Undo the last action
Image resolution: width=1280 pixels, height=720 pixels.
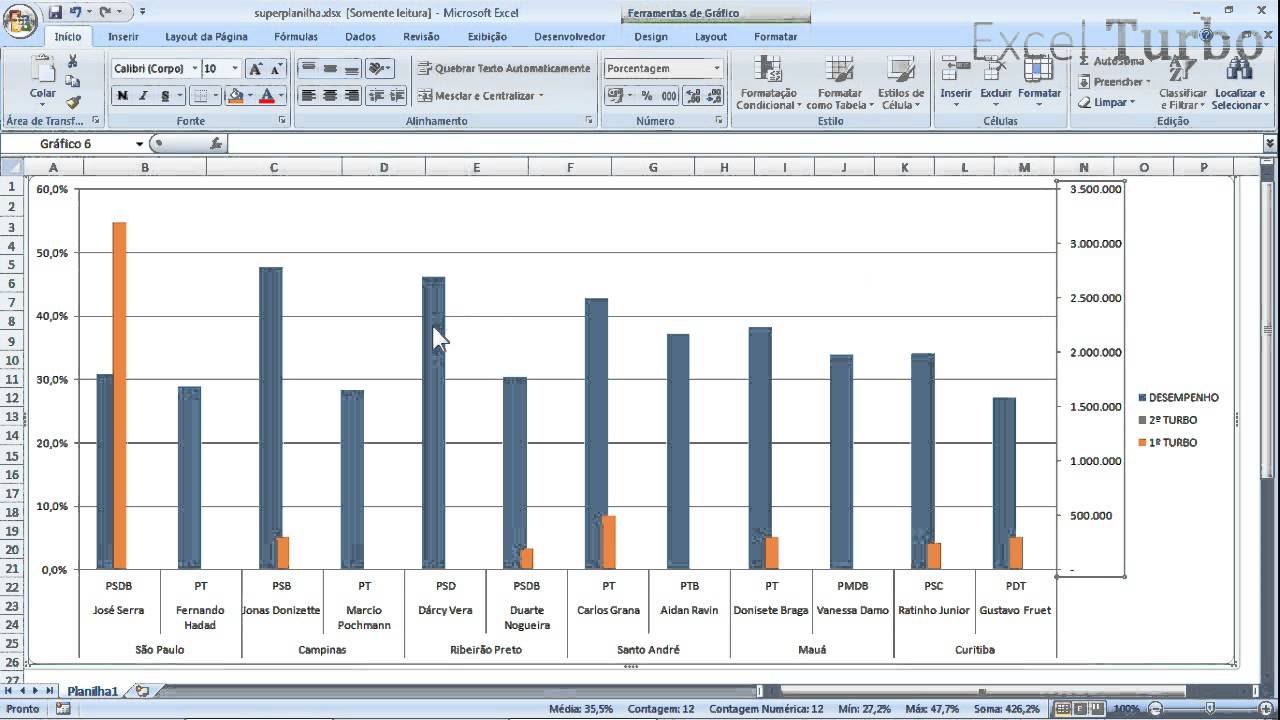click(x=76, y=12)
